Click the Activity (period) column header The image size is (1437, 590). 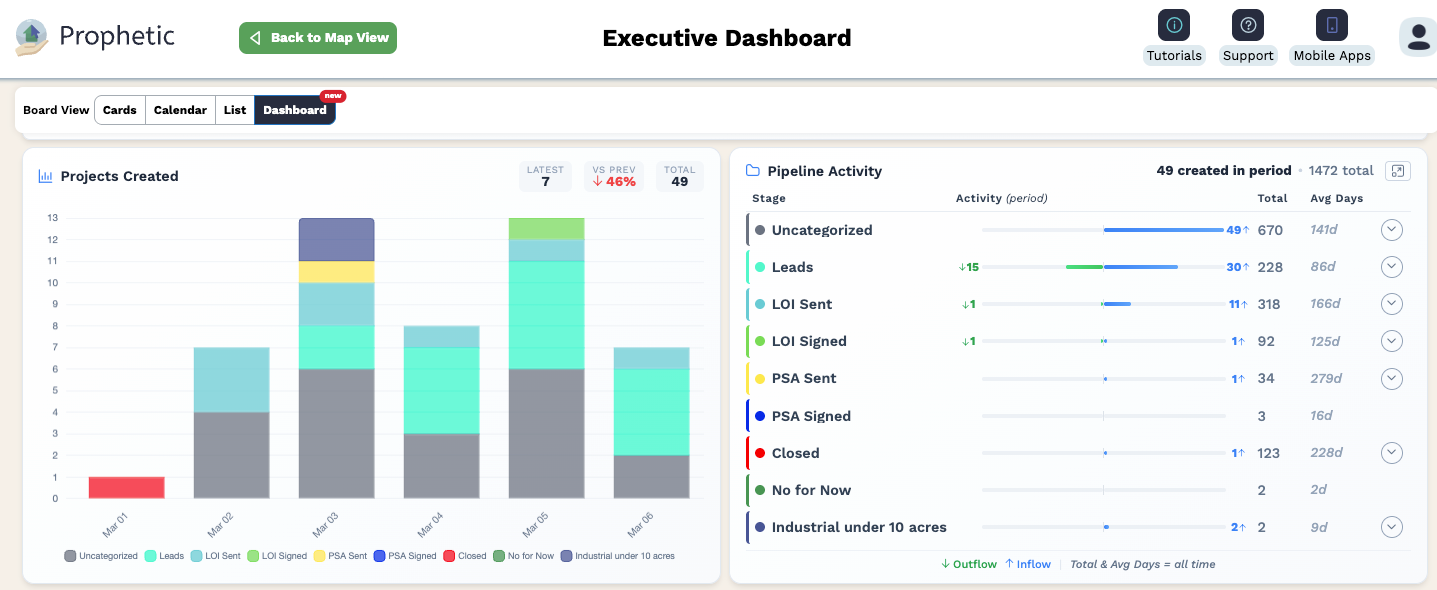[x=1001, y=198]
